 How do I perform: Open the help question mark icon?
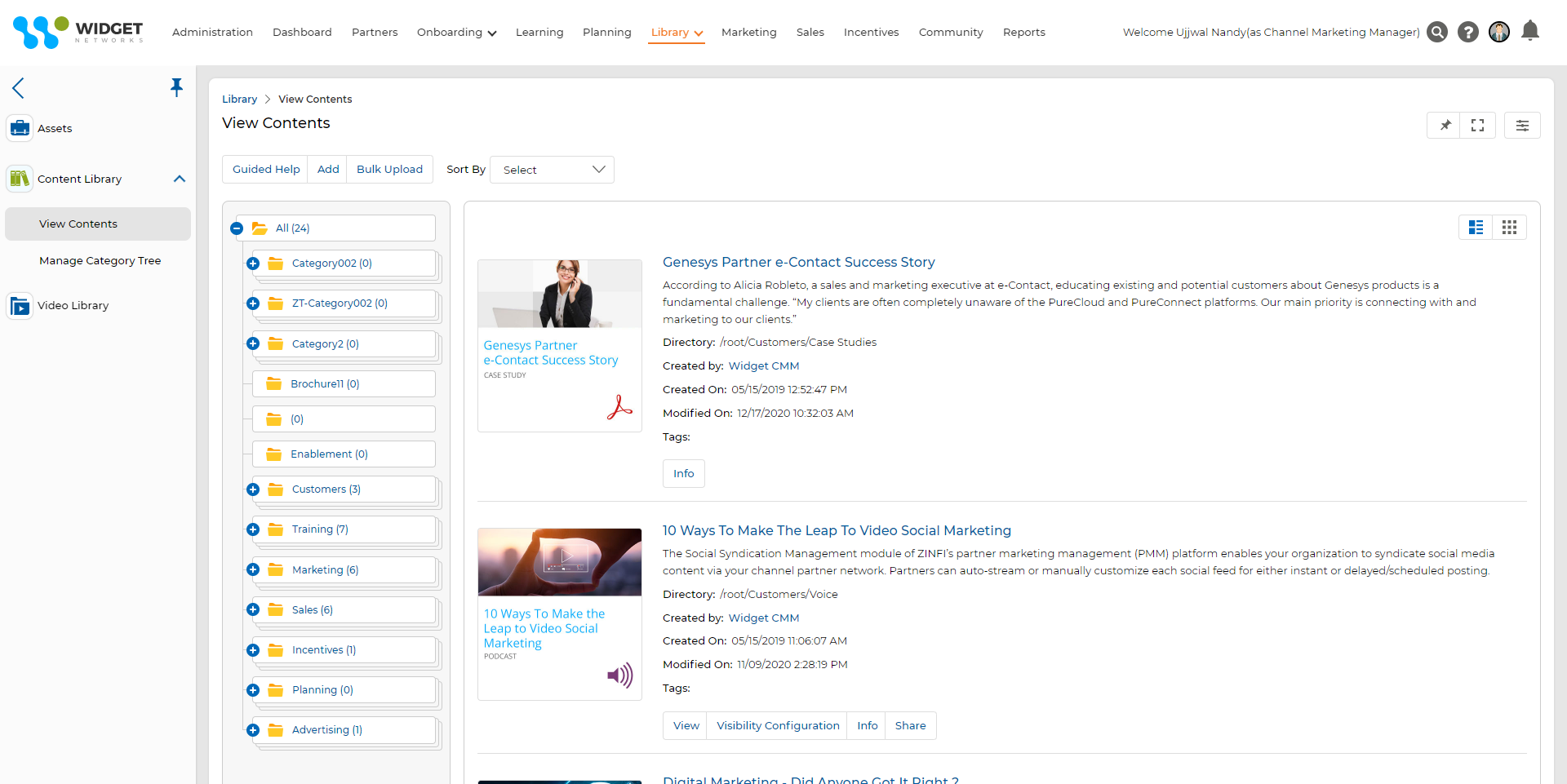pos(1468,32)
